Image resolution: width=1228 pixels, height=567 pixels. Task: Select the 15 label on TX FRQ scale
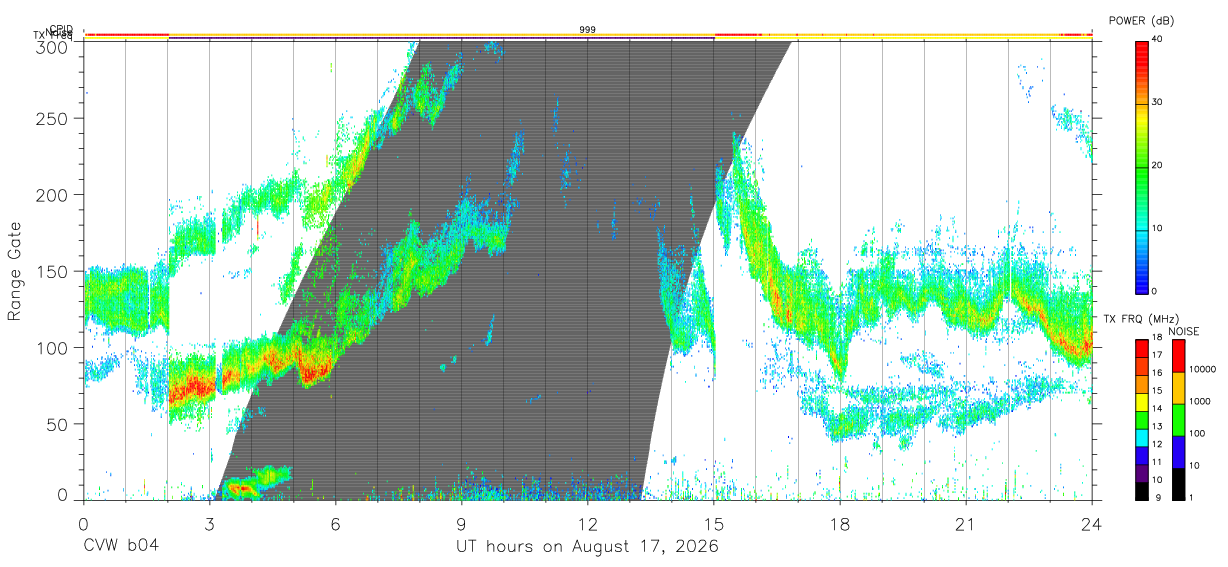(x=1157, y=391)
